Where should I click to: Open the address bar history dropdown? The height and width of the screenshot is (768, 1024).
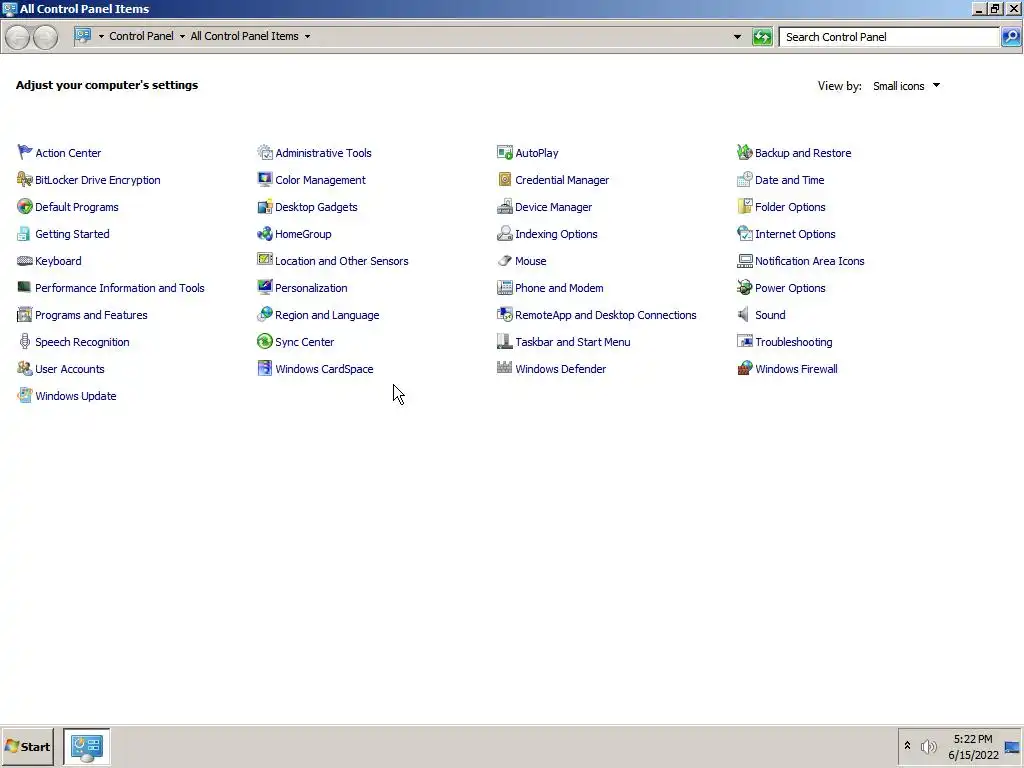(x=737, y=37)
